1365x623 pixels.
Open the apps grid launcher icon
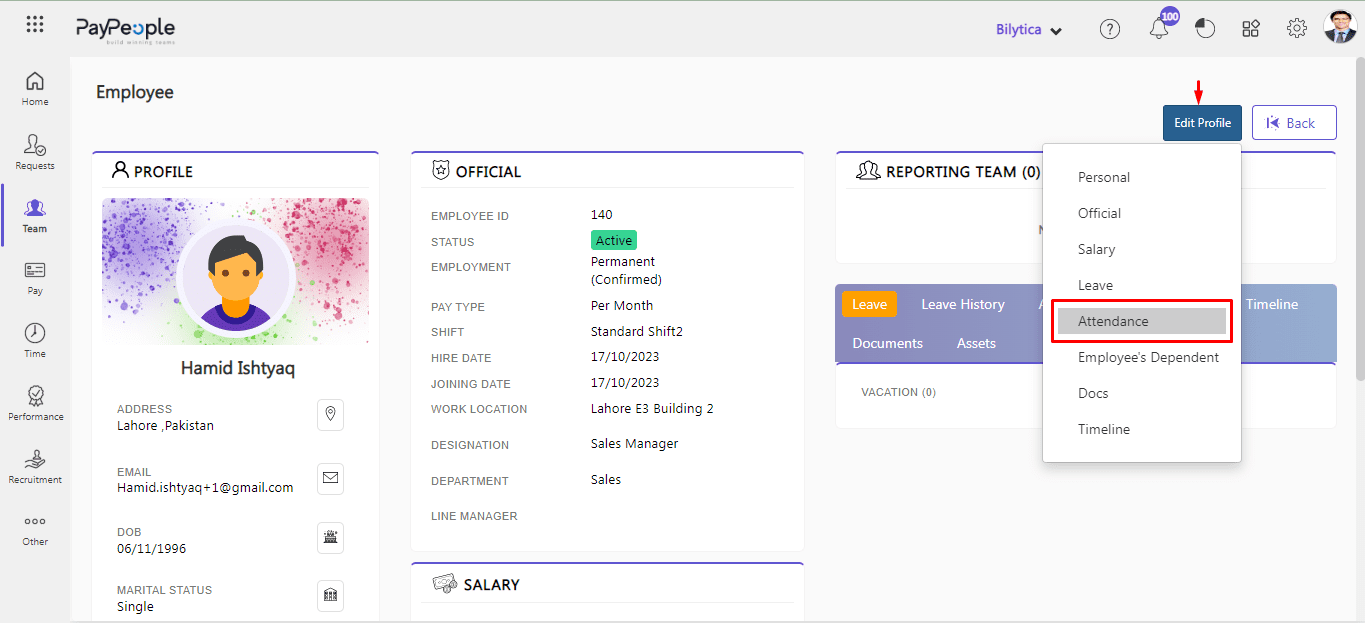35,25
